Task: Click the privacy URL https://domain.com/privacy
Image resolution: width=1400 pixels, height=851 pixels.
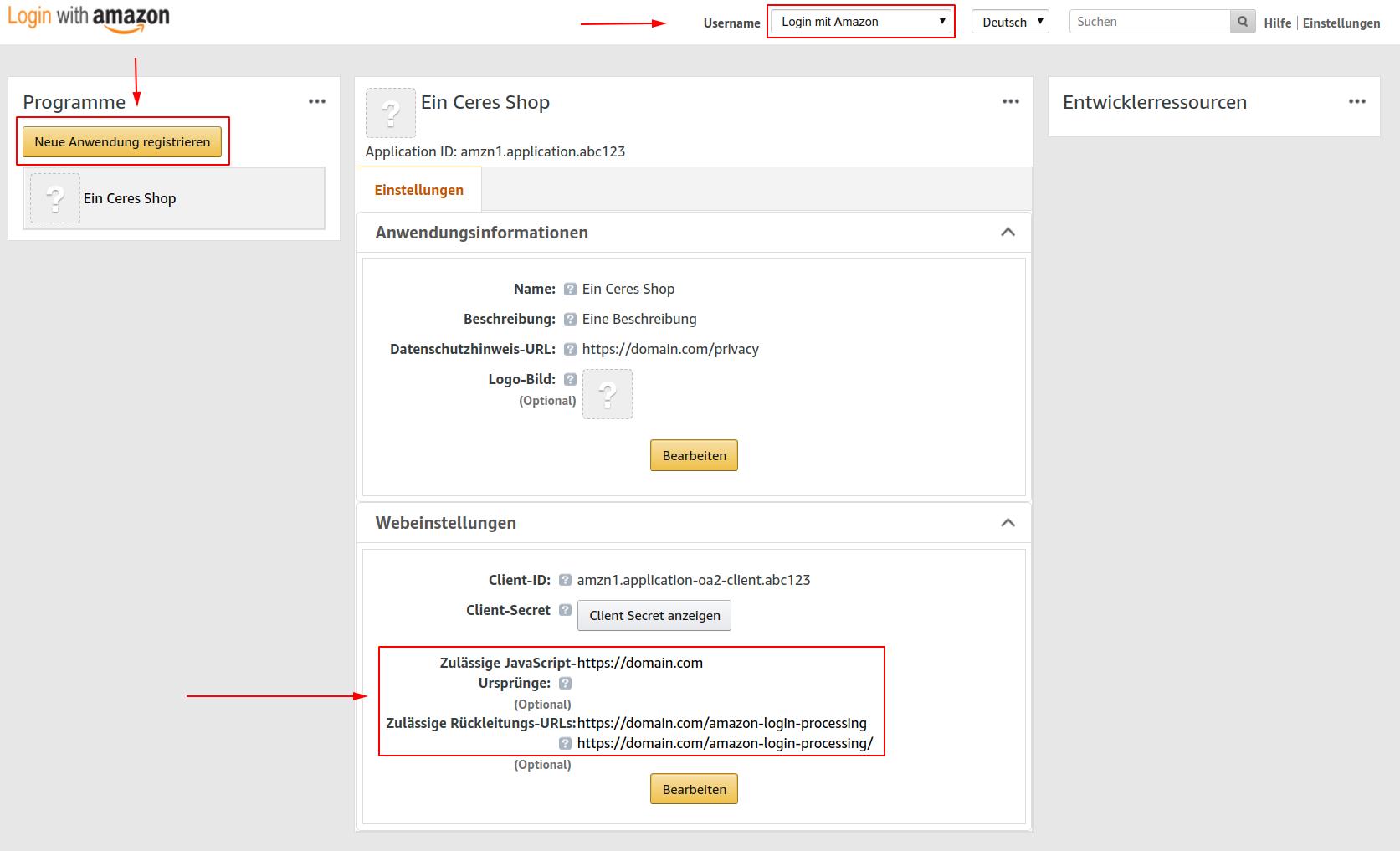Action: pyautogui.click(x=670, y=349)
